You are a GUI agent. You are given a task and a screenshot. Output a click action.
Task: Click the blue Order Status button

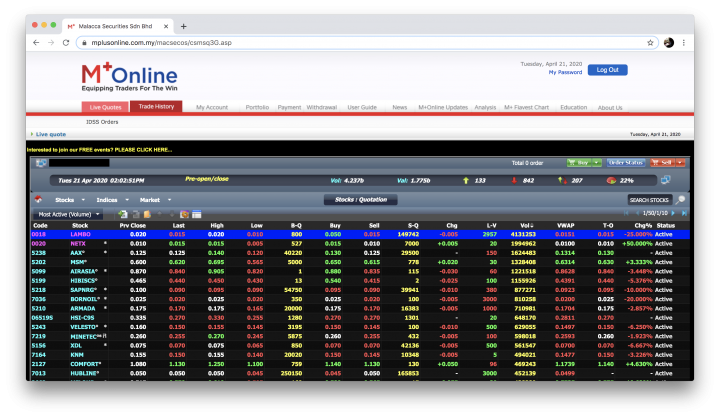[x=625, y=163]
